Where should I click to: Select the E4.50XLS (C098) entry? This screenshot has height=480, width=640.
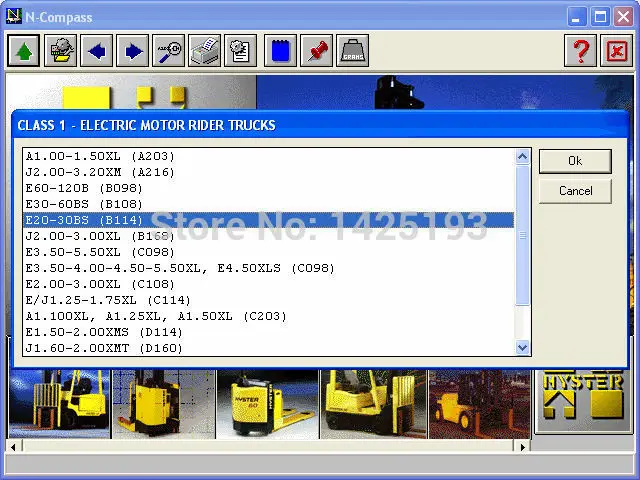[x=269, y=268]
